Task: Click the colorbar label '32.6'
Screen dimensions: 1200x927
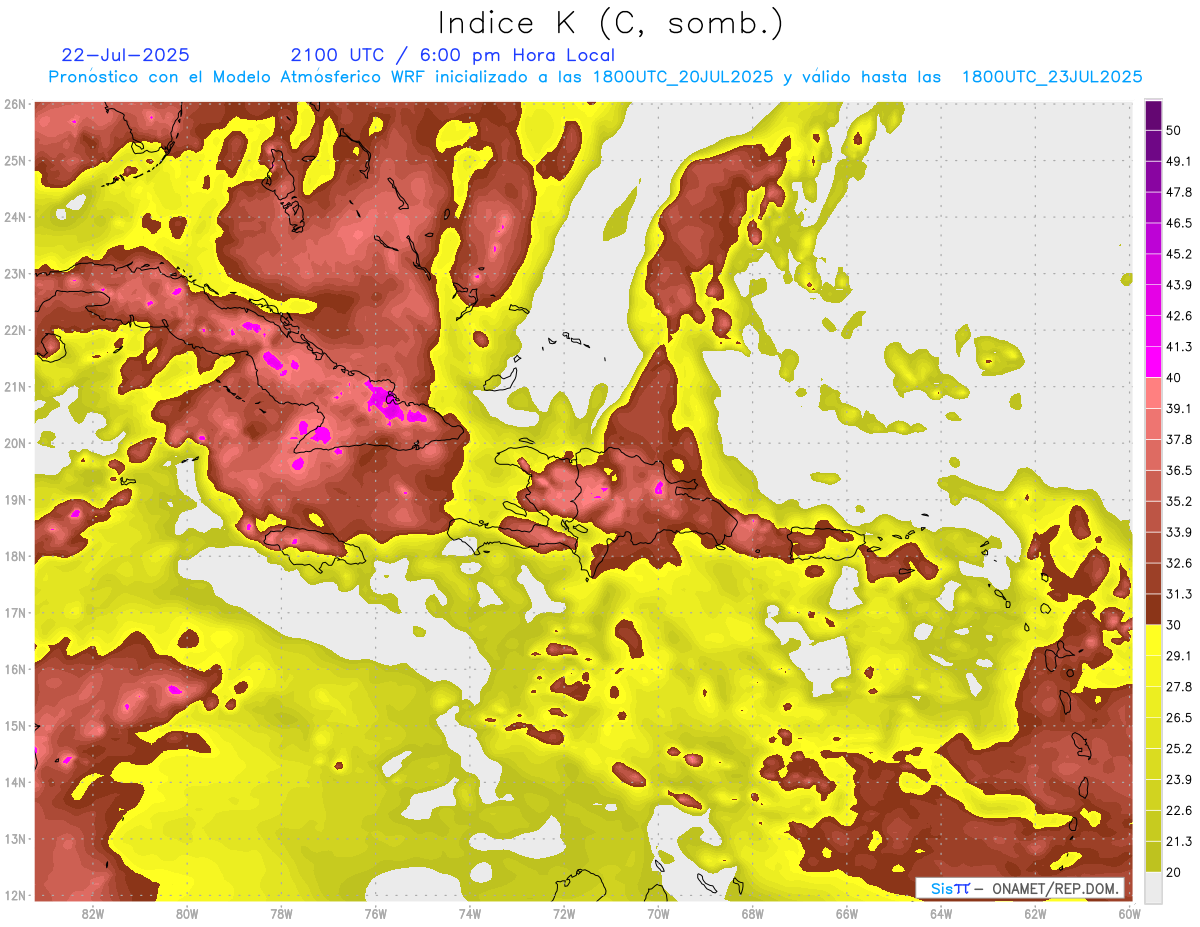Action: [x=1180, y=563]
